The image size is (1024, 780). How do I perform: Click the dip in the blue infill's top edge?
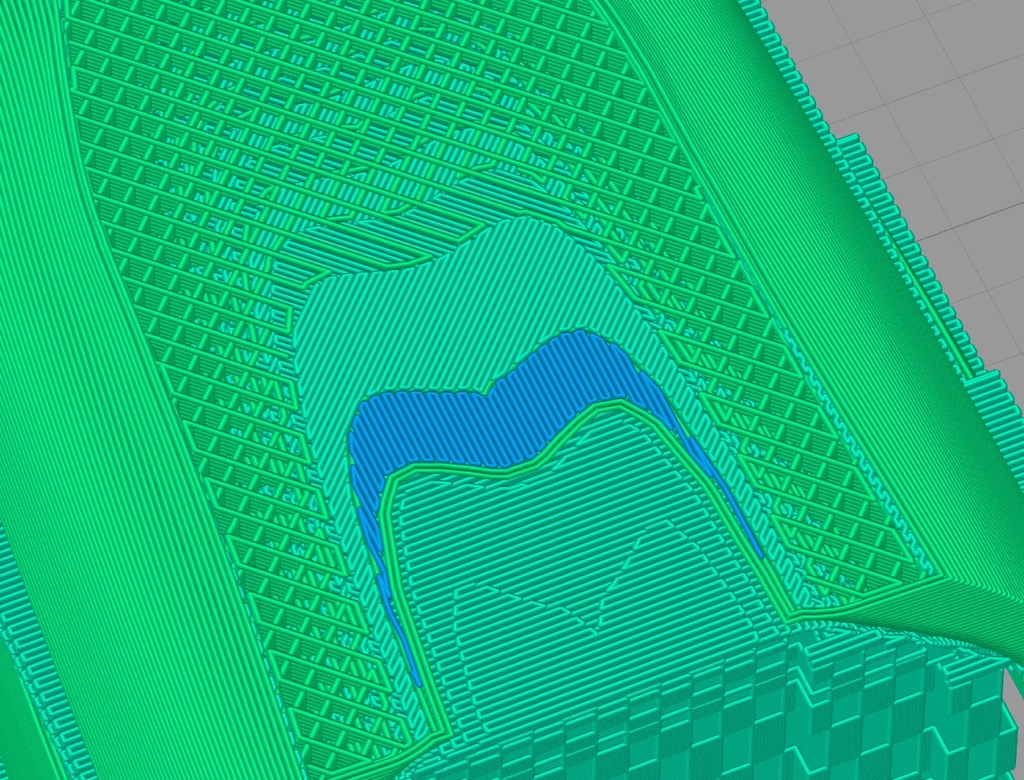pos(493,388)
